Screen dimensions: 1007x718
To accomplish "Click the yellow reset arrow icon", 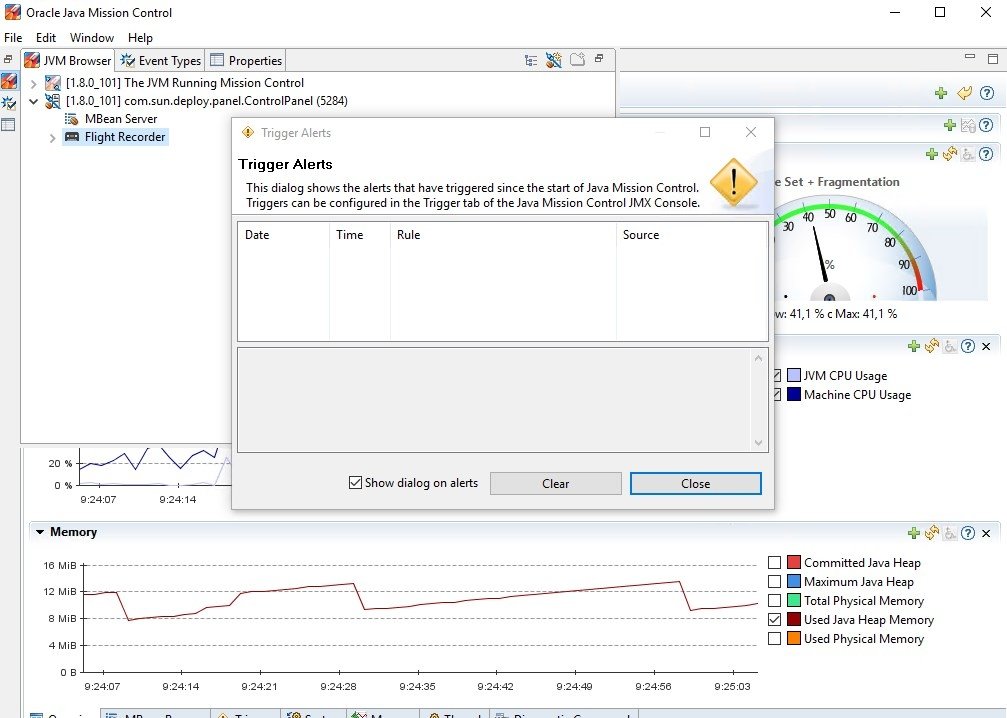I will tap(964, 93).
